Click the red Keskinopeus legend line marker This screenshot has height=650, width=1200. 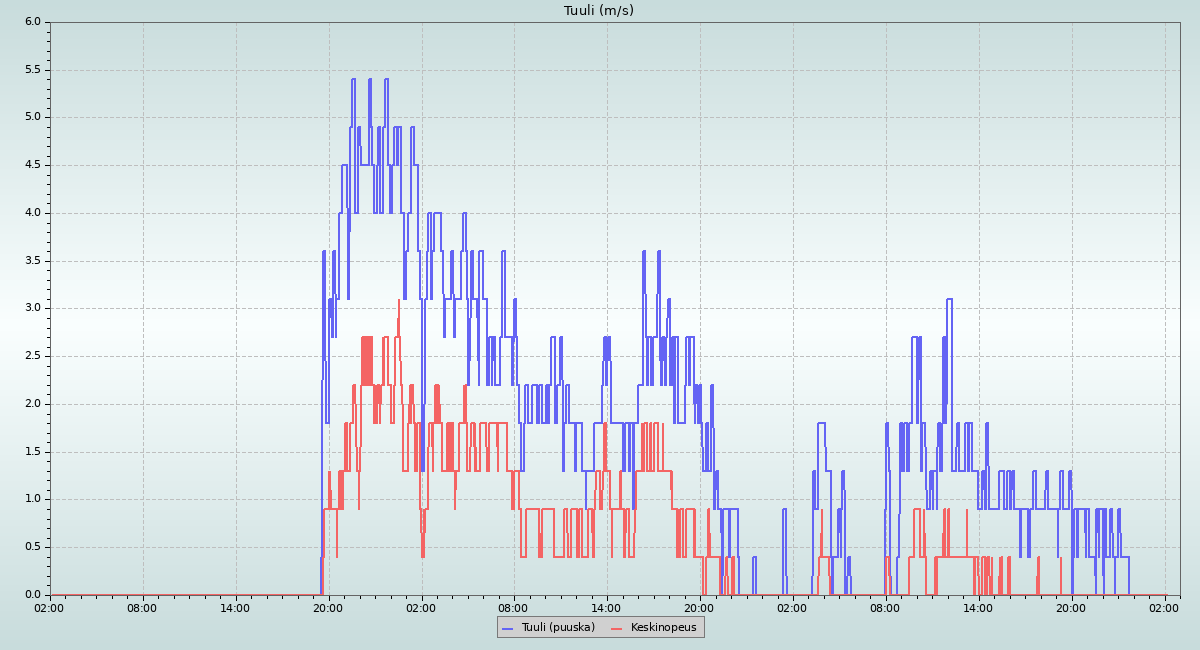(617, 627)
